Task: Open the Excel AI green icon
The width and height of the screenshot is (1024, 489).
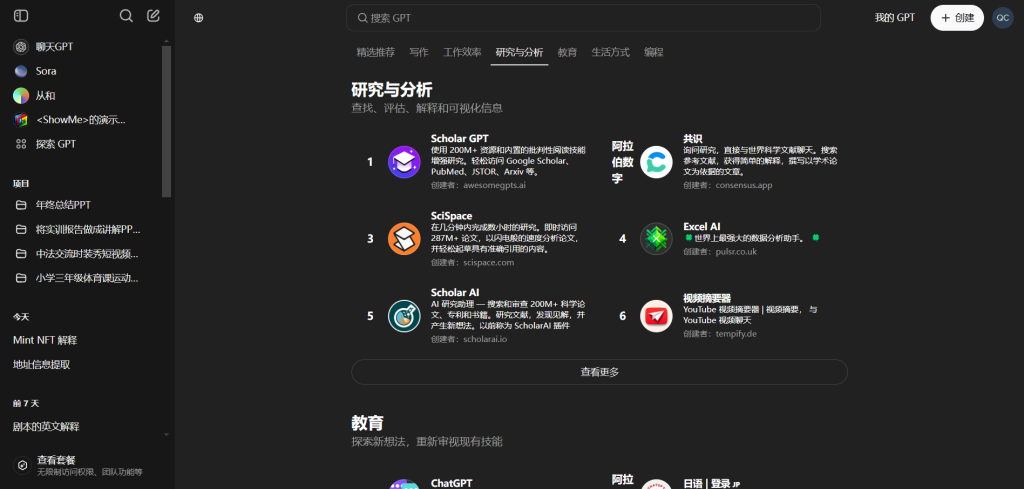Action: [656, 238]
